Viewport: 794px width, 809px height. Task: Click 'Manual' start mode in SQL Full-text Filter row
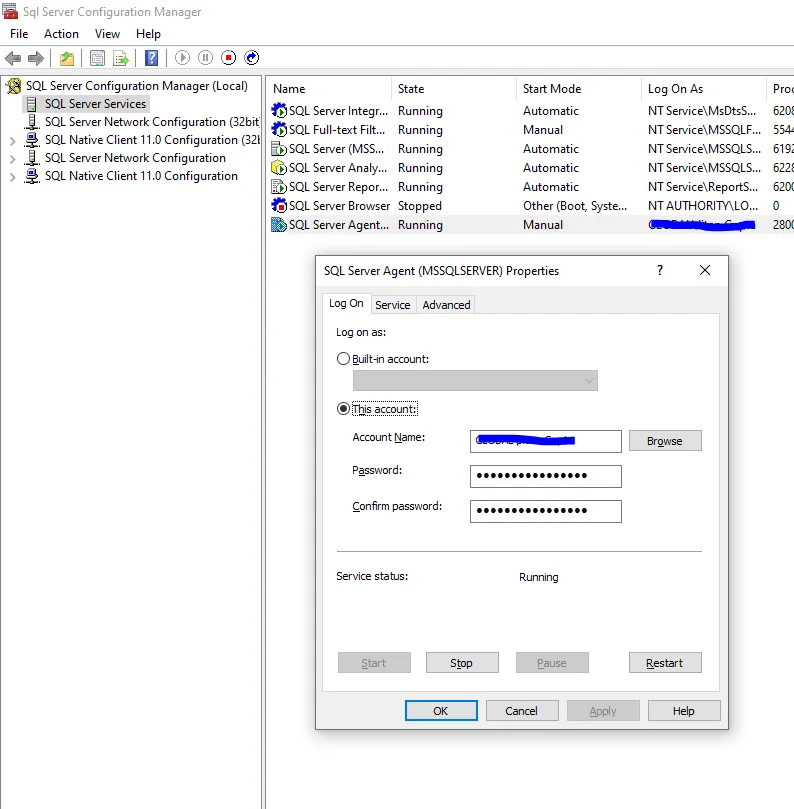point(543,130)
